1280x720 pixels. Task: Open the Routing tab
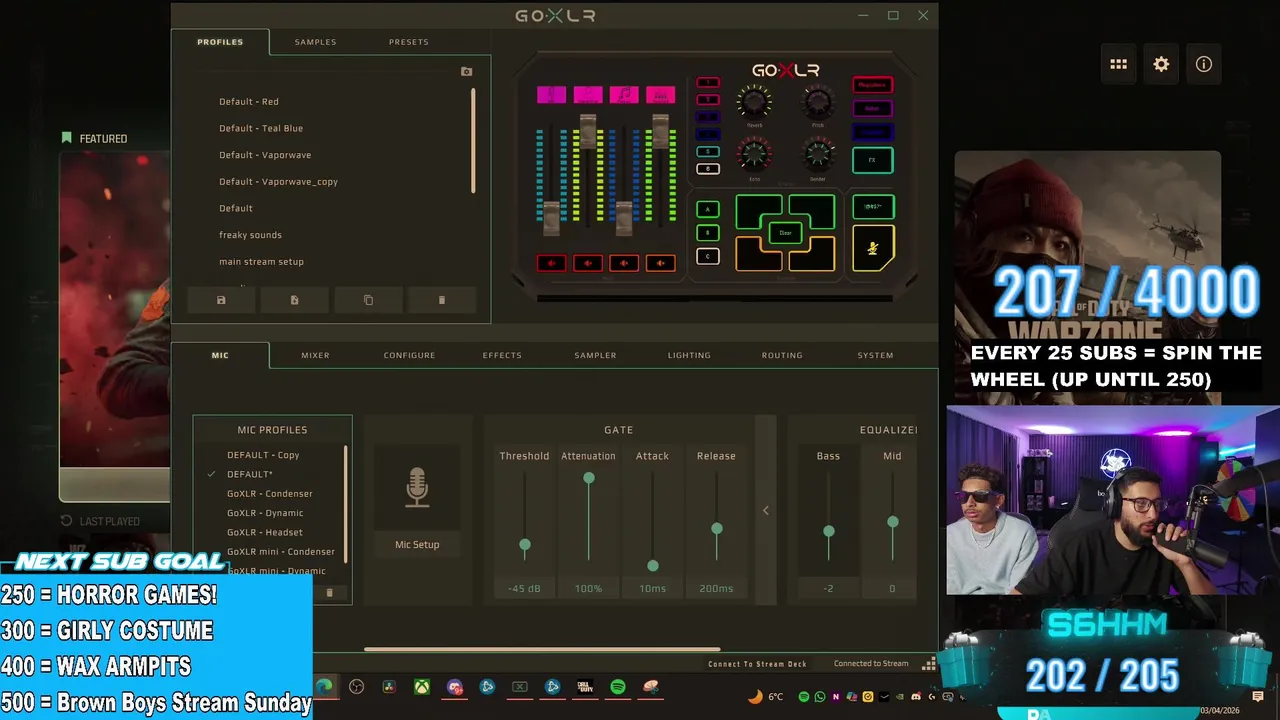click(782, 355)
